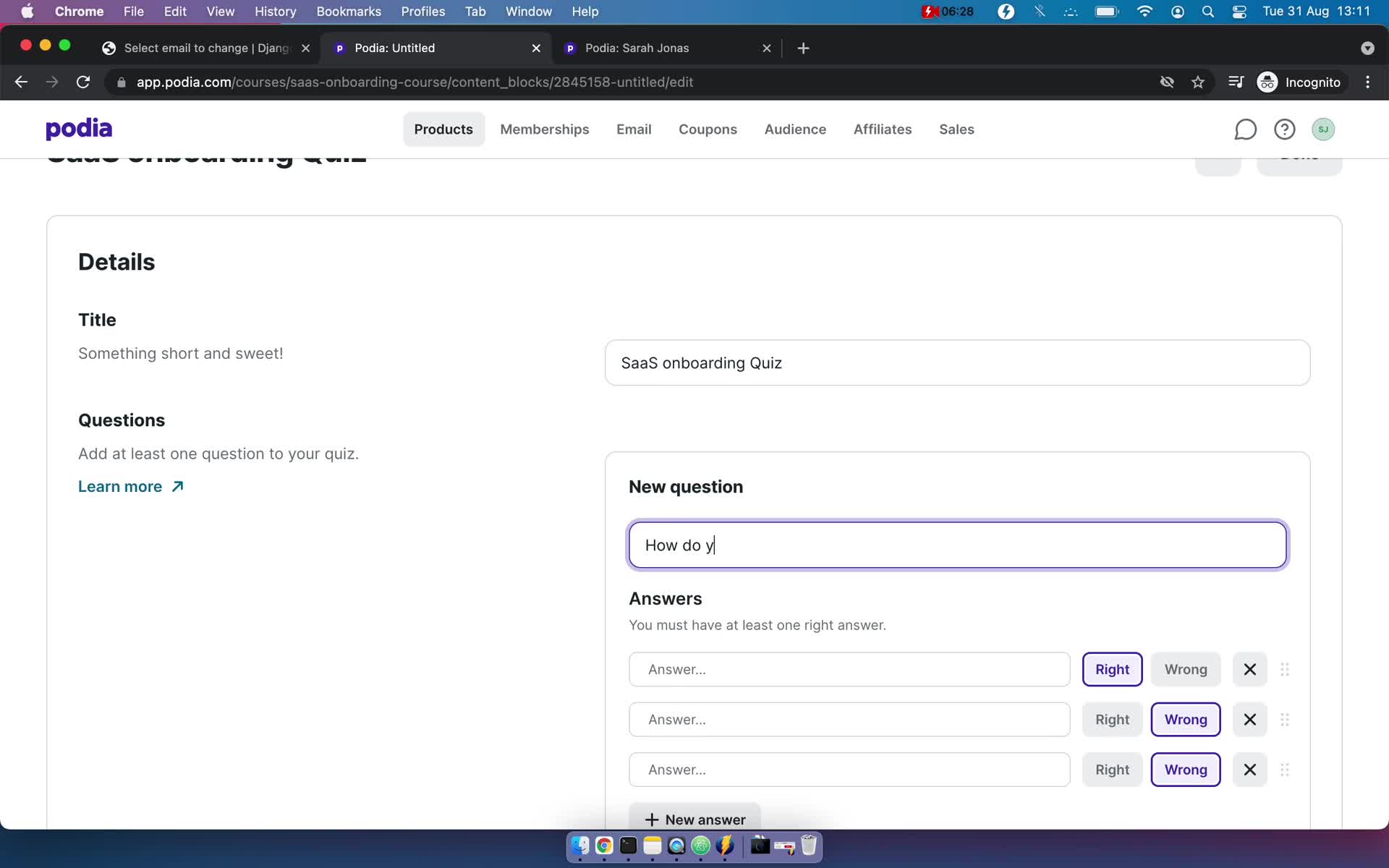Toggle third answer to Right
The image size is (1389, 868).
pos(1112,770)
